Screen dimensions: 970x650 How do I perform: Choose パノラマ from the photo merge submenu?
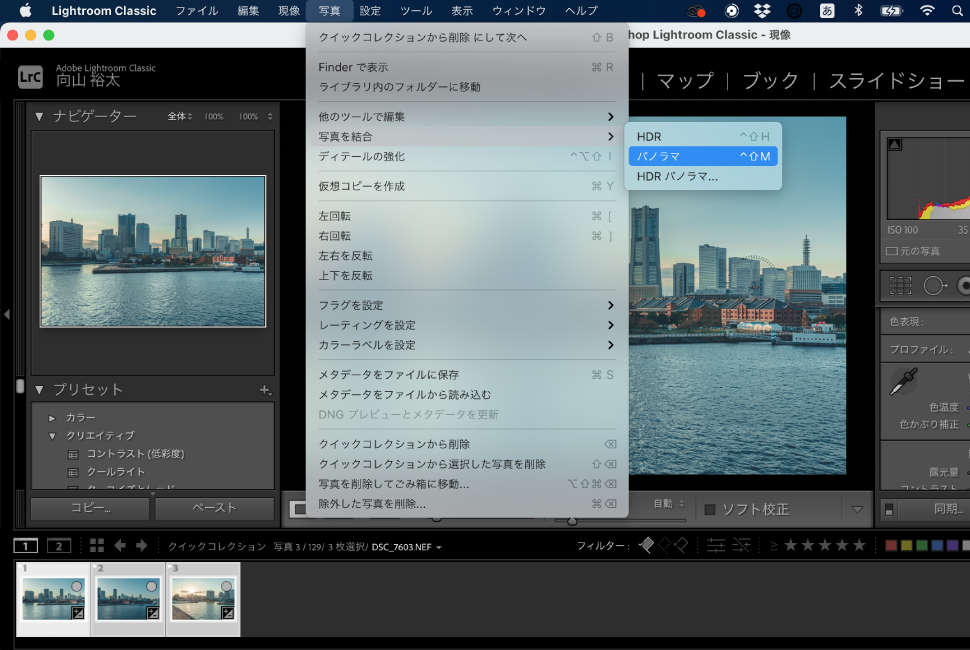[x=703, y=156]
